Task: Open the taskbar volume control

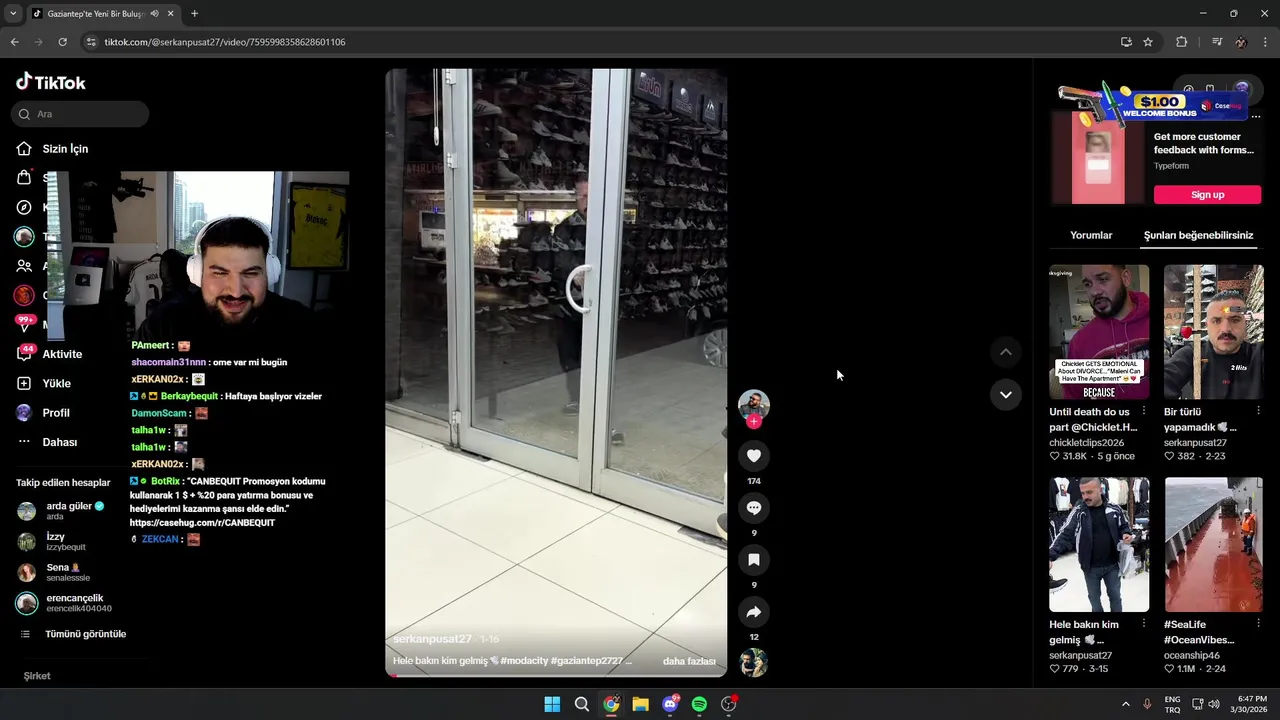Action: pos(1214,704)
